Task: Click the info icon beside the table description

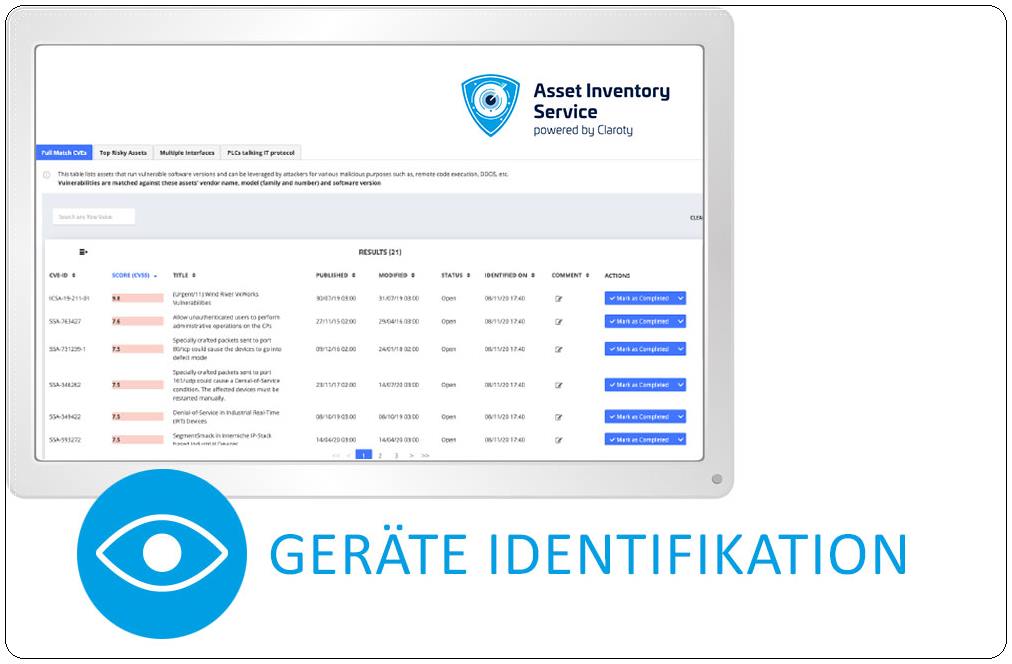Action: click(x=46, y=174)
